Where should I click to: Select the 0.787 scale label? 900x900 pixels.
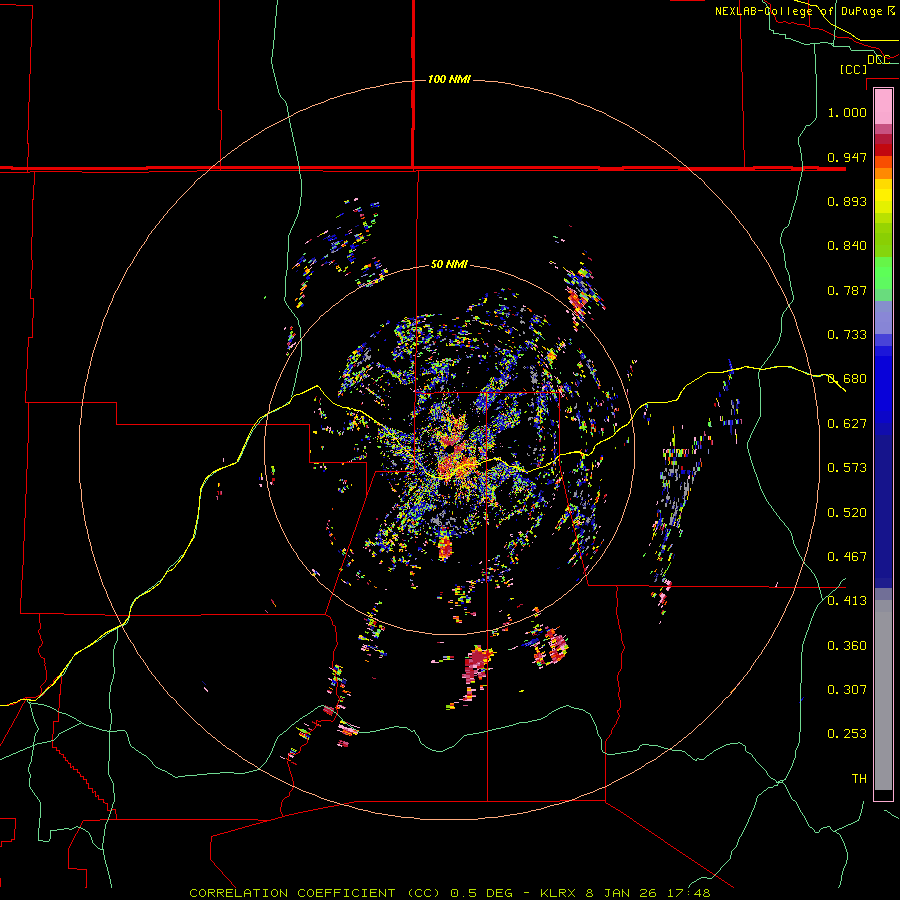847,290
